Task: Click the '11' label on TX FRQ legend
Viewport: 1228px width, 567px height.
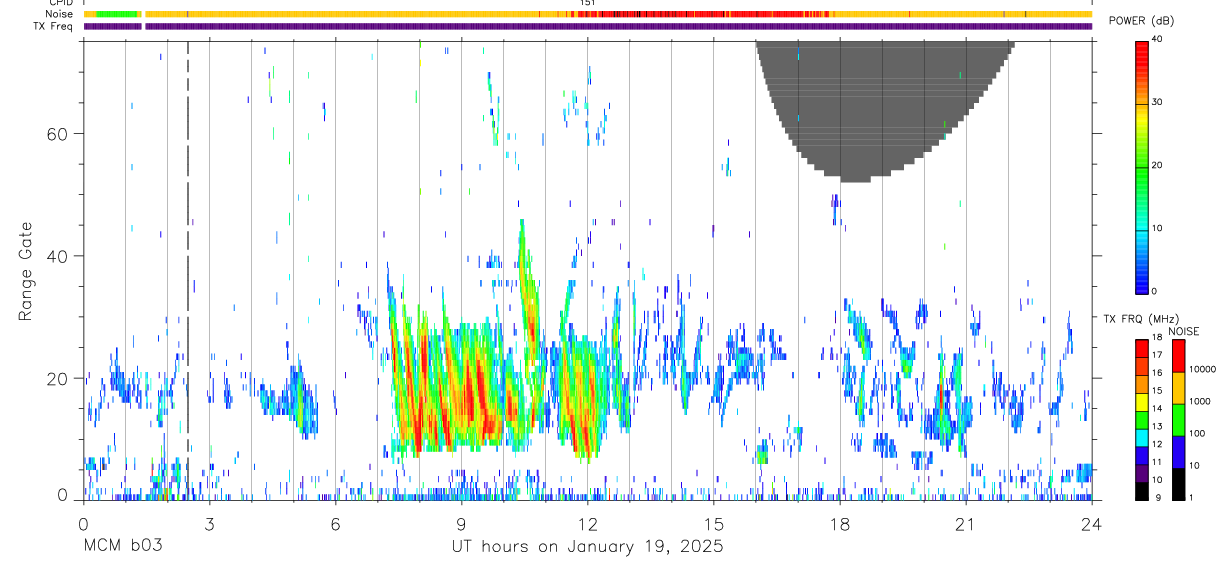Action: click(x=1159, y=462)
